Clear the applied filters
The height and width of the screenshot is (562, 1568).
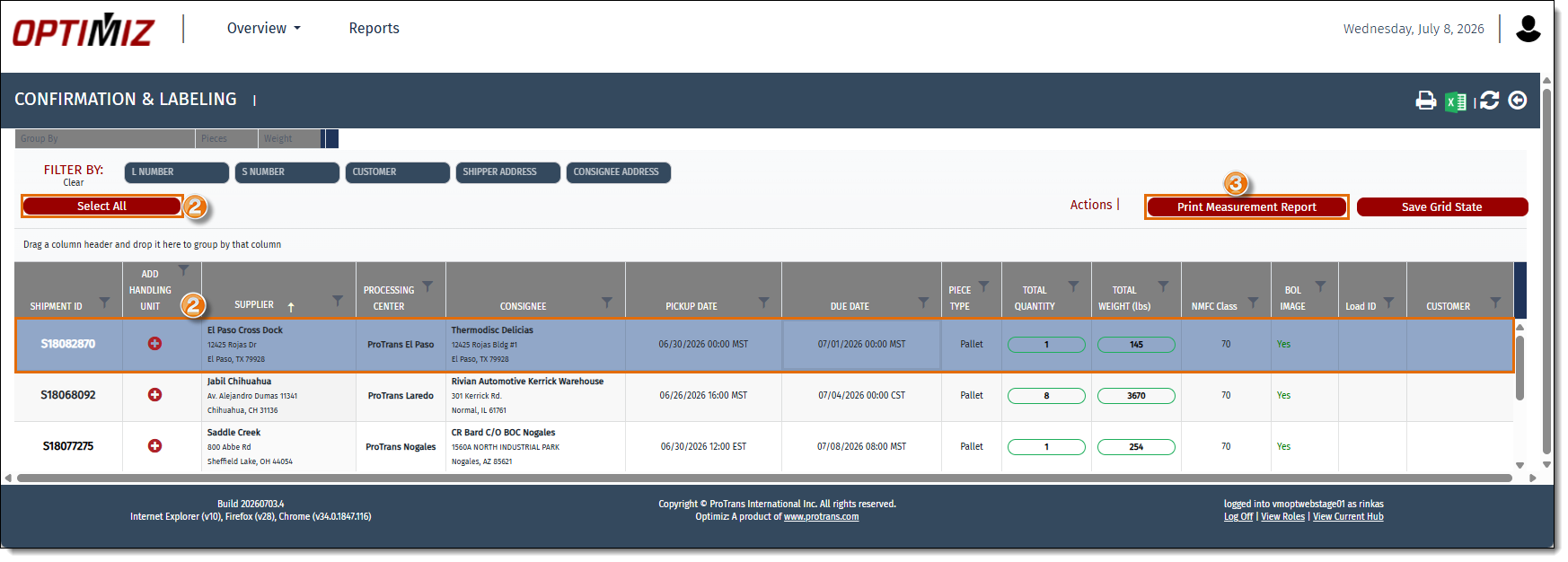pos(74,183)
